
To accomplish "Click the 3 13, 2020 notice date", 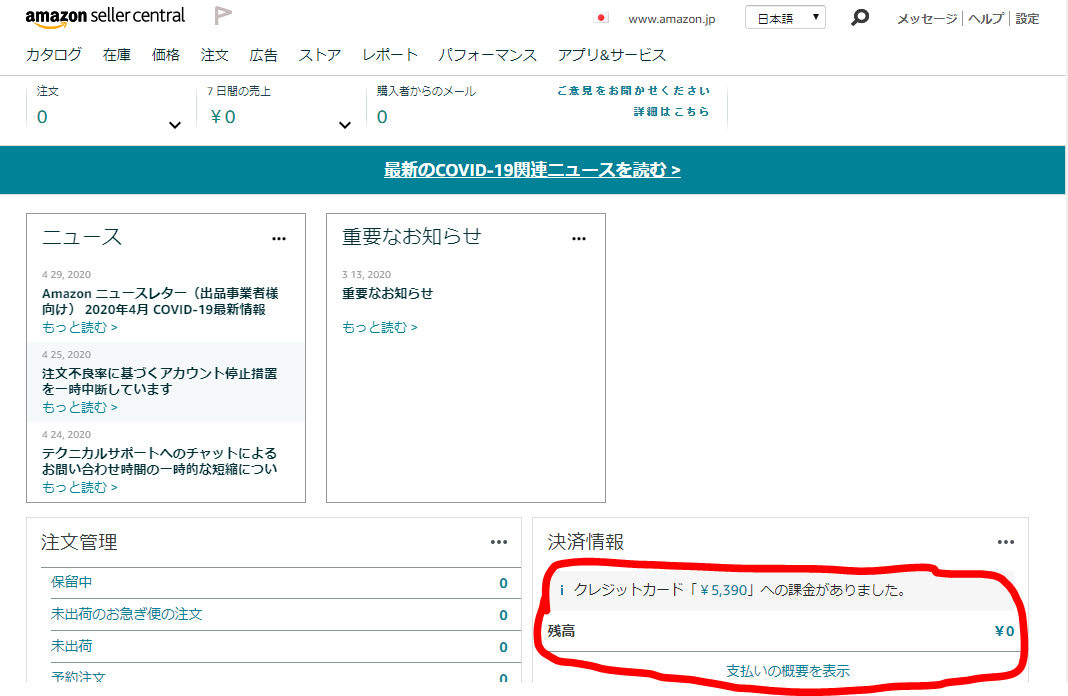I will pos(366,274).
